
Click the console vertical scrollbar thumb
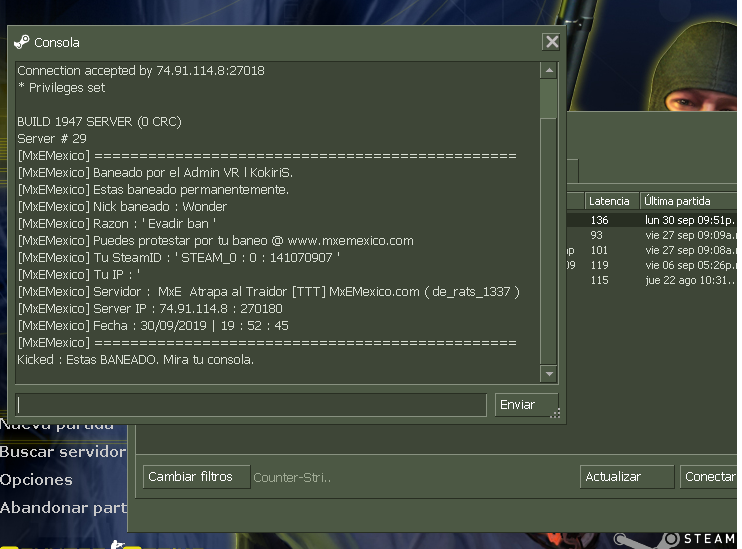[x=549, y=98]
